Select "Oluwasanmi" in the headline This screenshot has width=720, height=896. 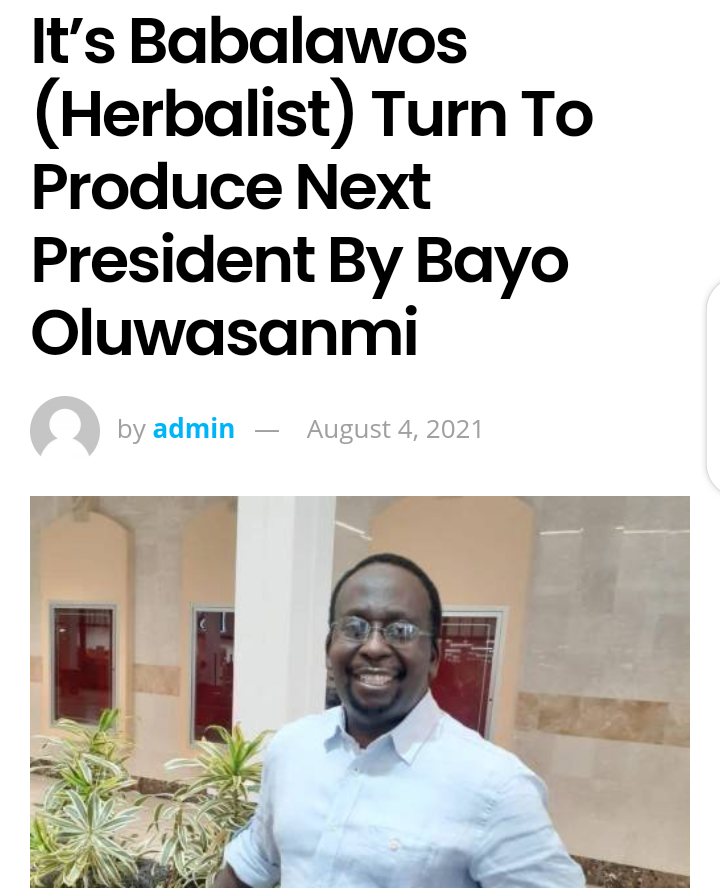pyautogui.click(x=224, y=332)
